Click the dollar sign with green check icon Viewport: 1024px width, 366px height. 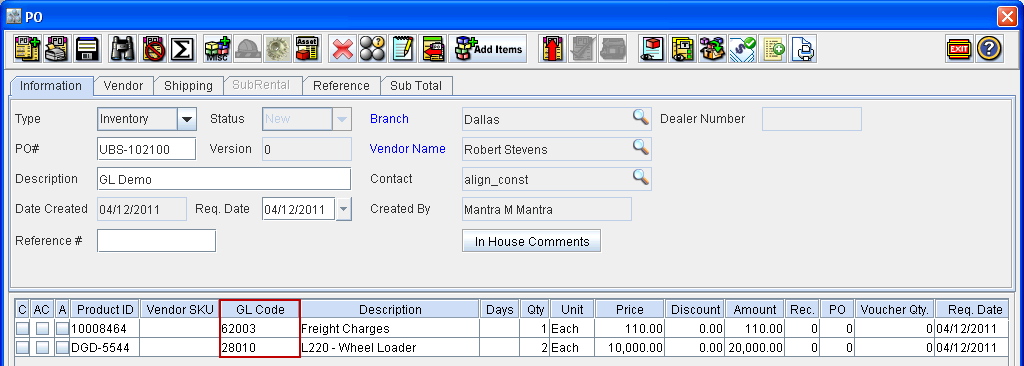(742, 49)
